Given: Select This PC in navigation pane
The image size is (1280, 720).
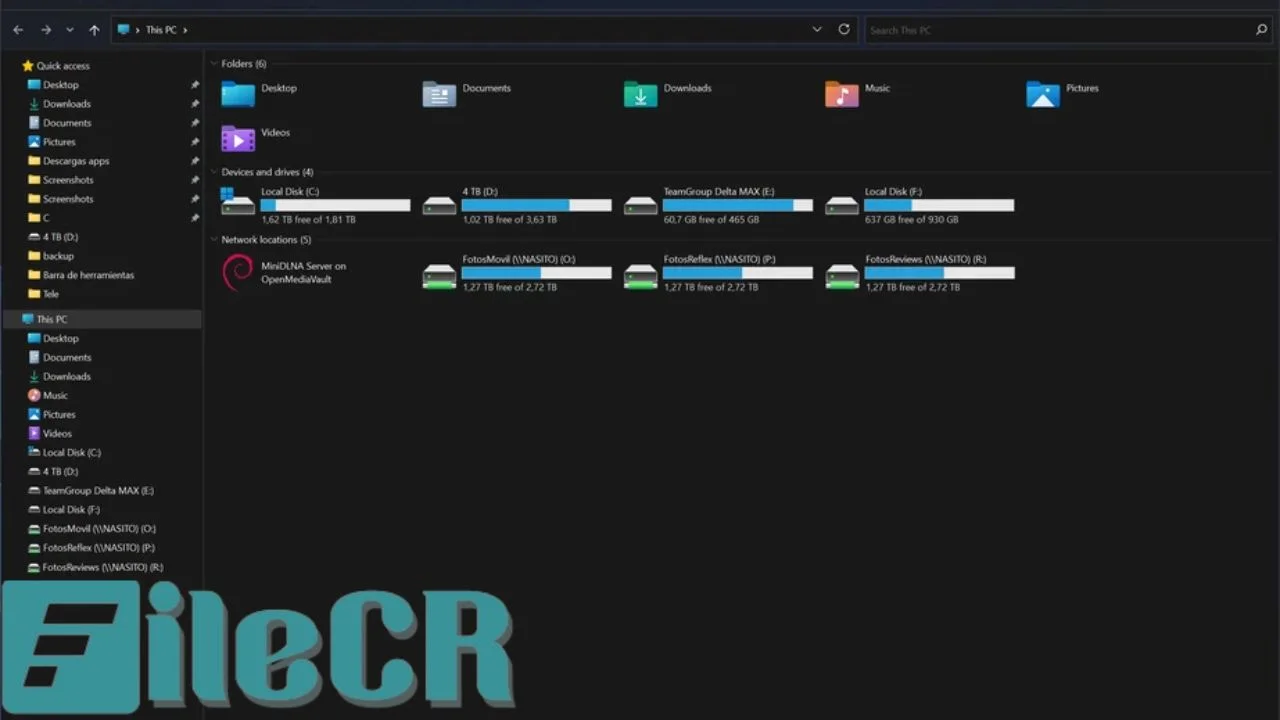Looking at the screenshot, I should pos(52,320).
